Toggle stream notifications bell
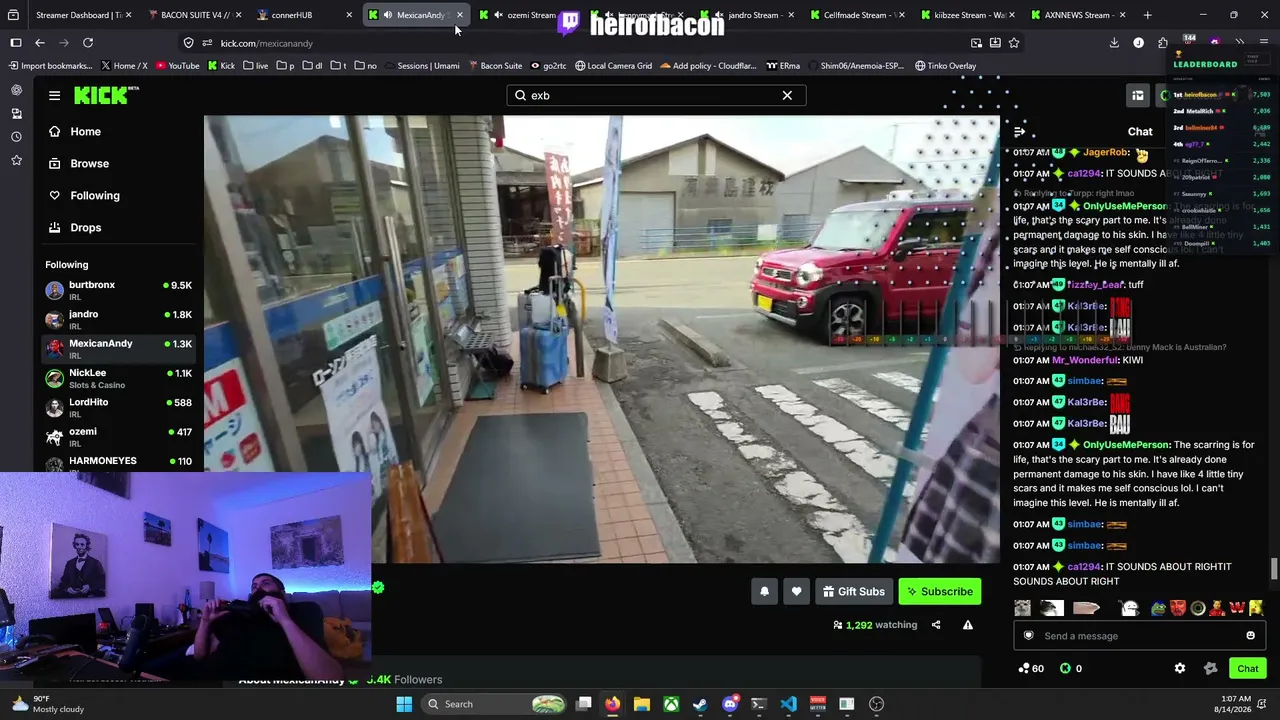This screenshot has width=1280, height=720. click(764, 591)
